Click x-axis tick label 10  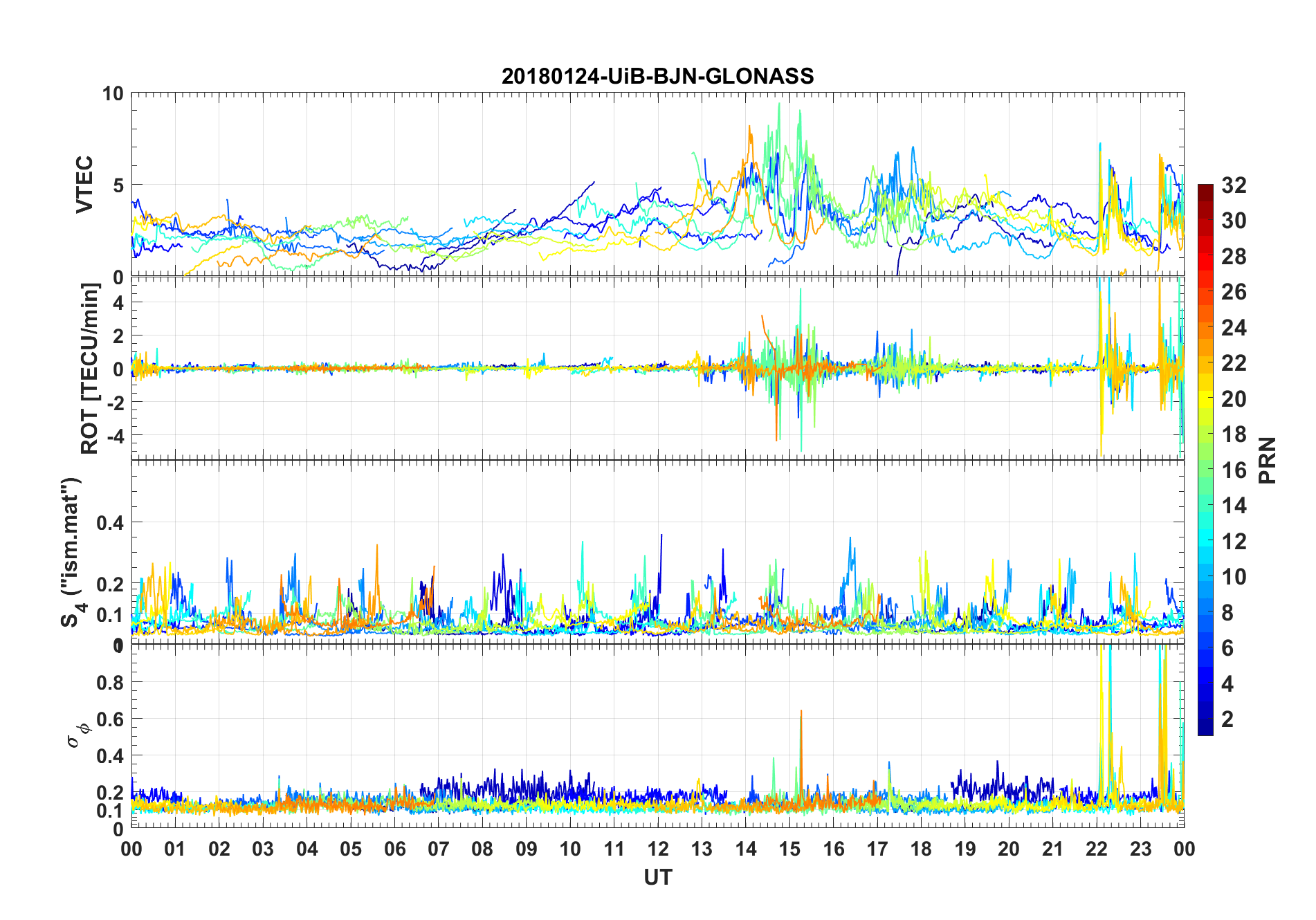(x=570, y=849)
